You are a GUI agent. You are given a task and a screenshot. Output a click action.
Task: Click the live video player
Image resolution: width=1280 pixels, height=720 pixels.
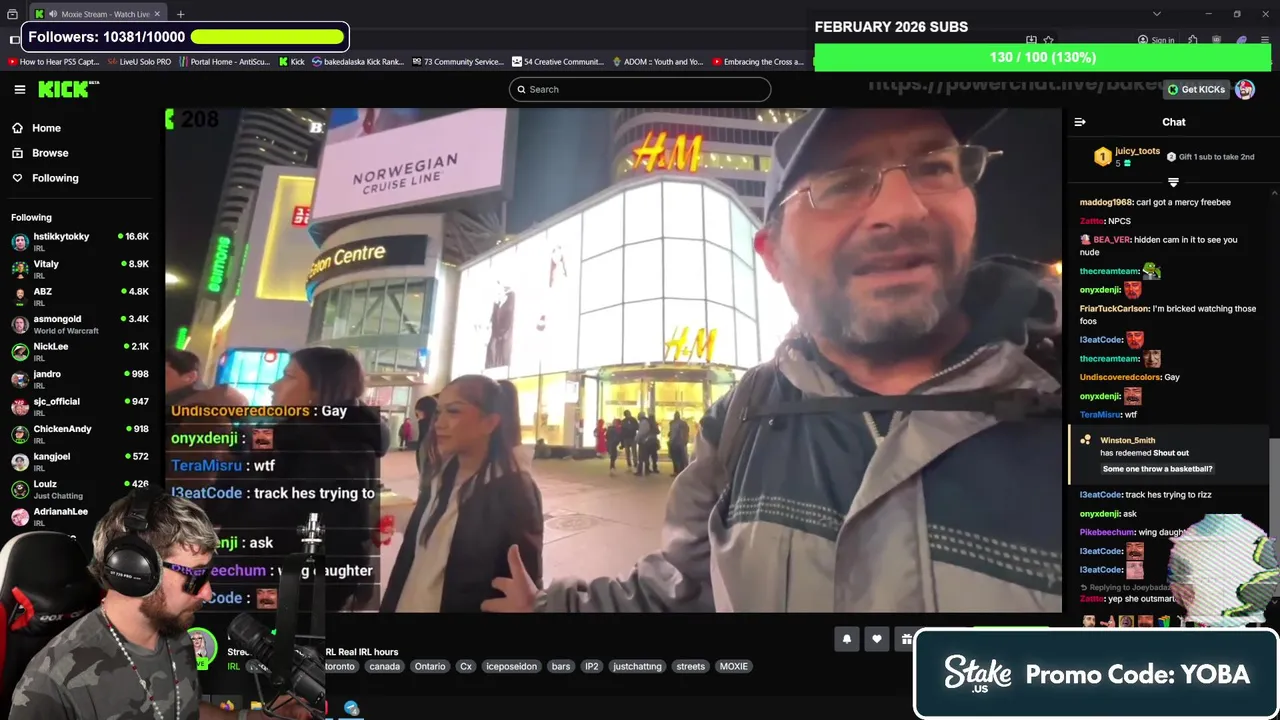pos(613,360)
